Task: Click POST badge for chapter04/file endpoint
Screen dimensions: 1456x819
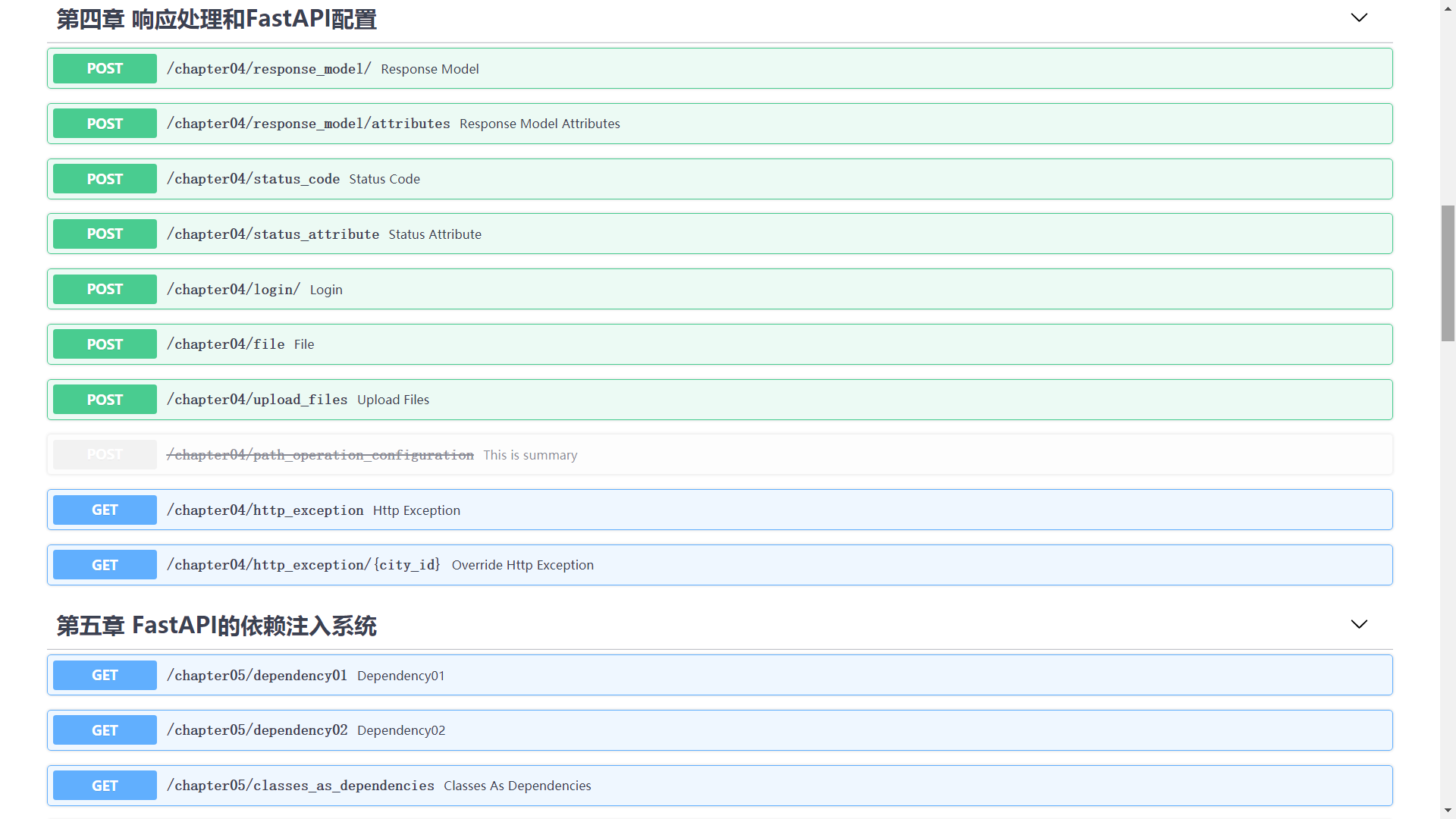Action: coord(105,344)
